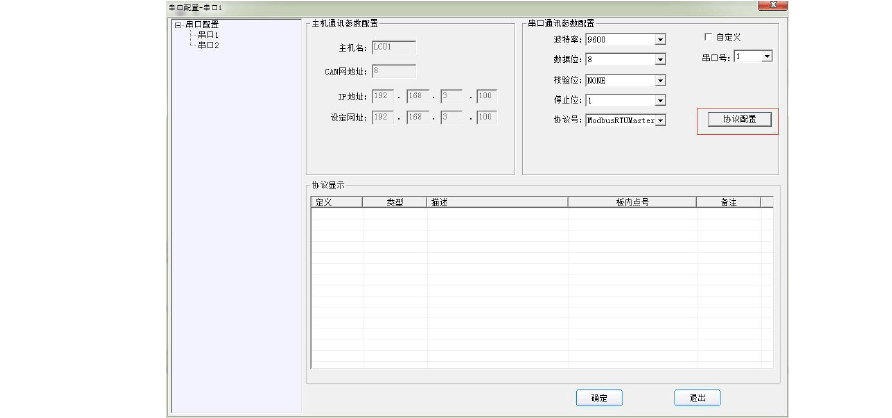Open the 串口号 port number dropdown

(767, 57)
